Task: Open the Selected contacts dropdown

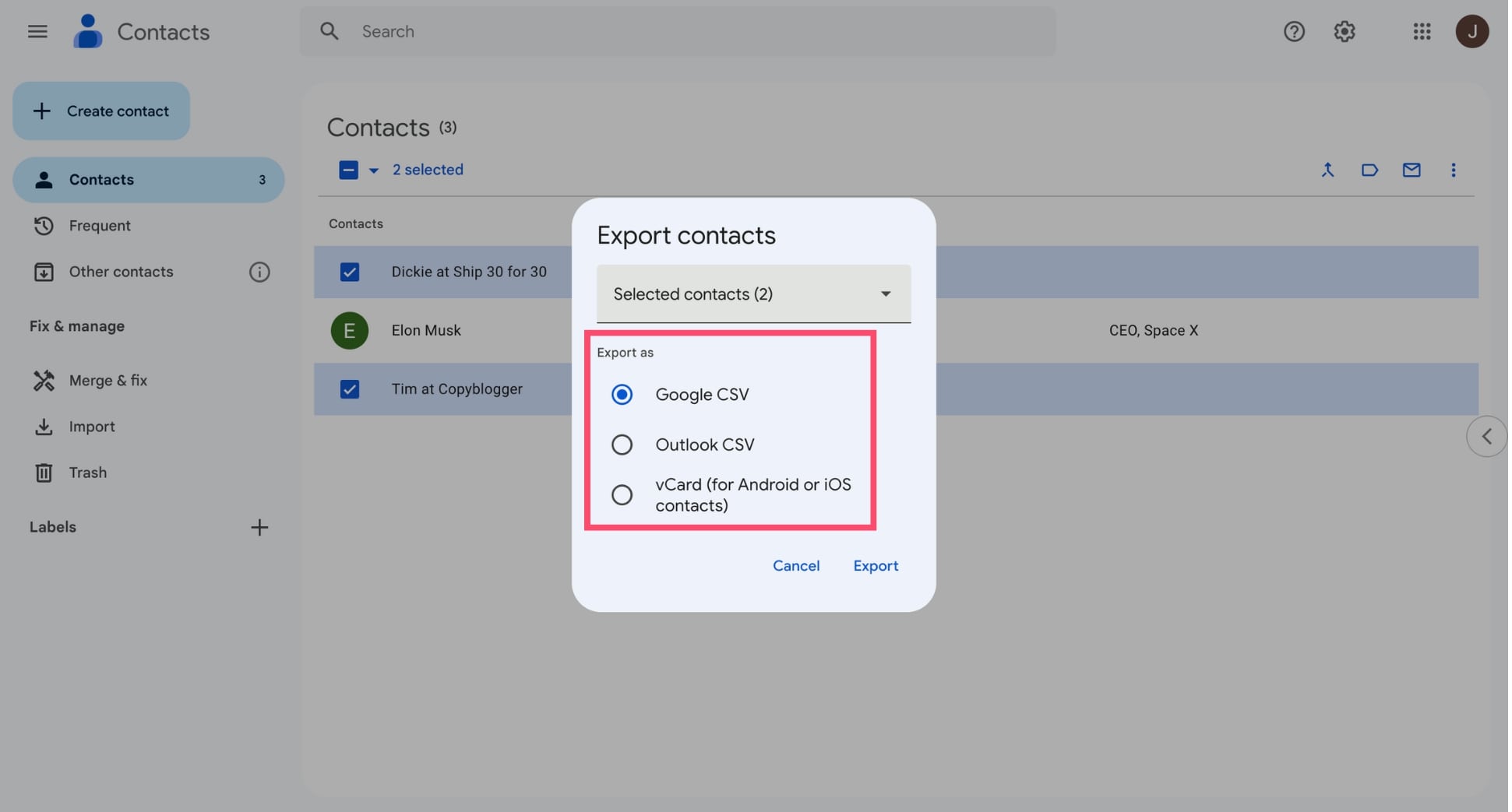Action: [x=752, y=294]
